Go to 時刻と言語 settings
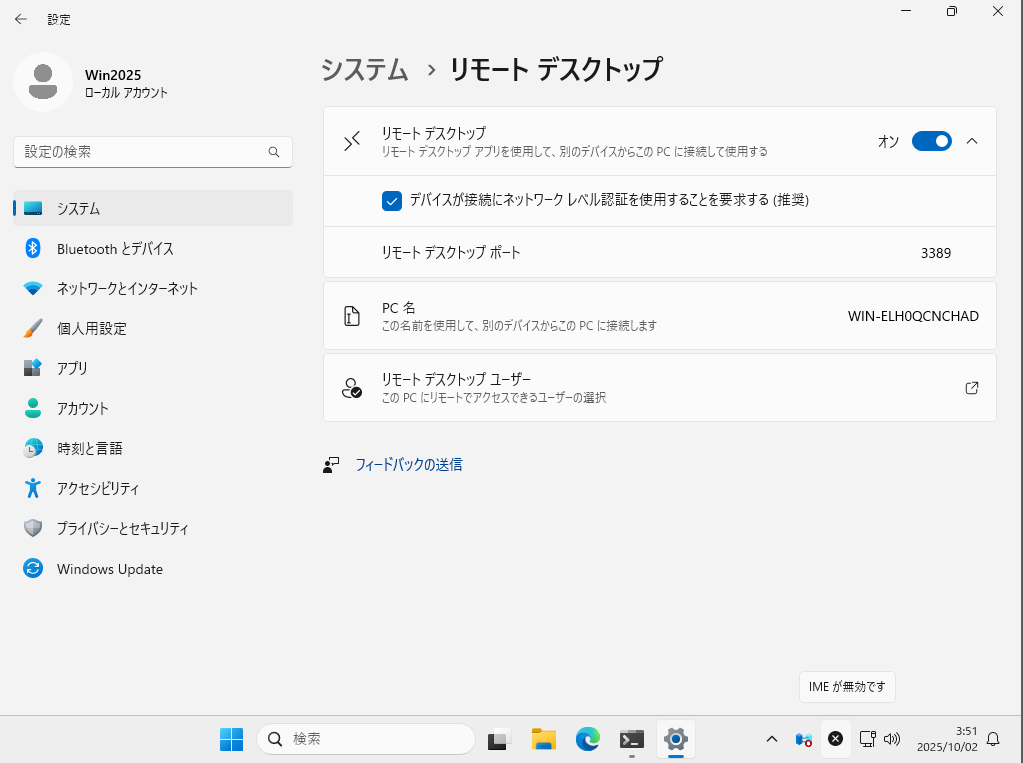Viewport: 1023px width, 763px height. (89, 448)
